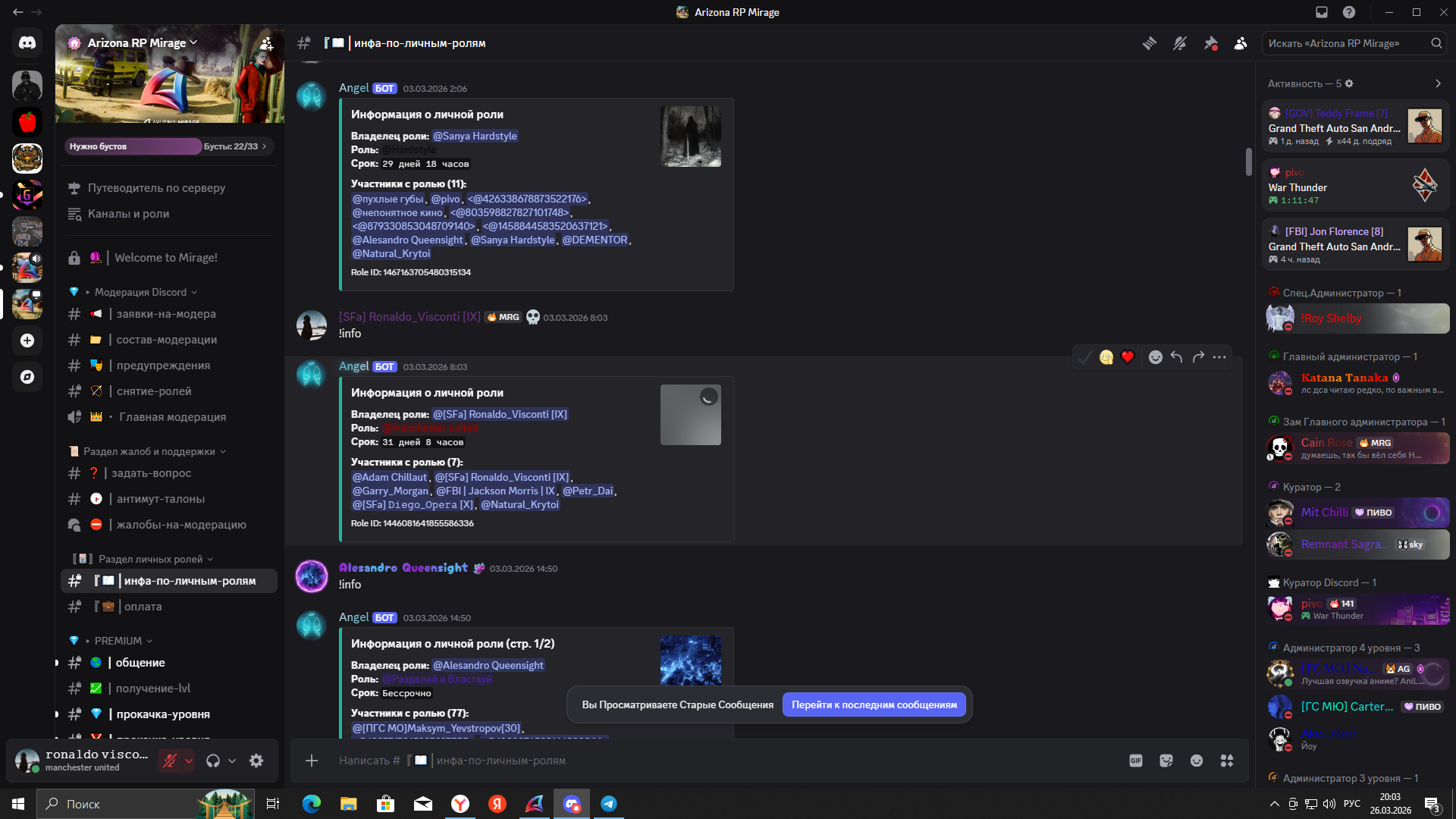The image size is (1456, 819).
Task: Toggle headphones deafen button
Action: coord(213,761)
